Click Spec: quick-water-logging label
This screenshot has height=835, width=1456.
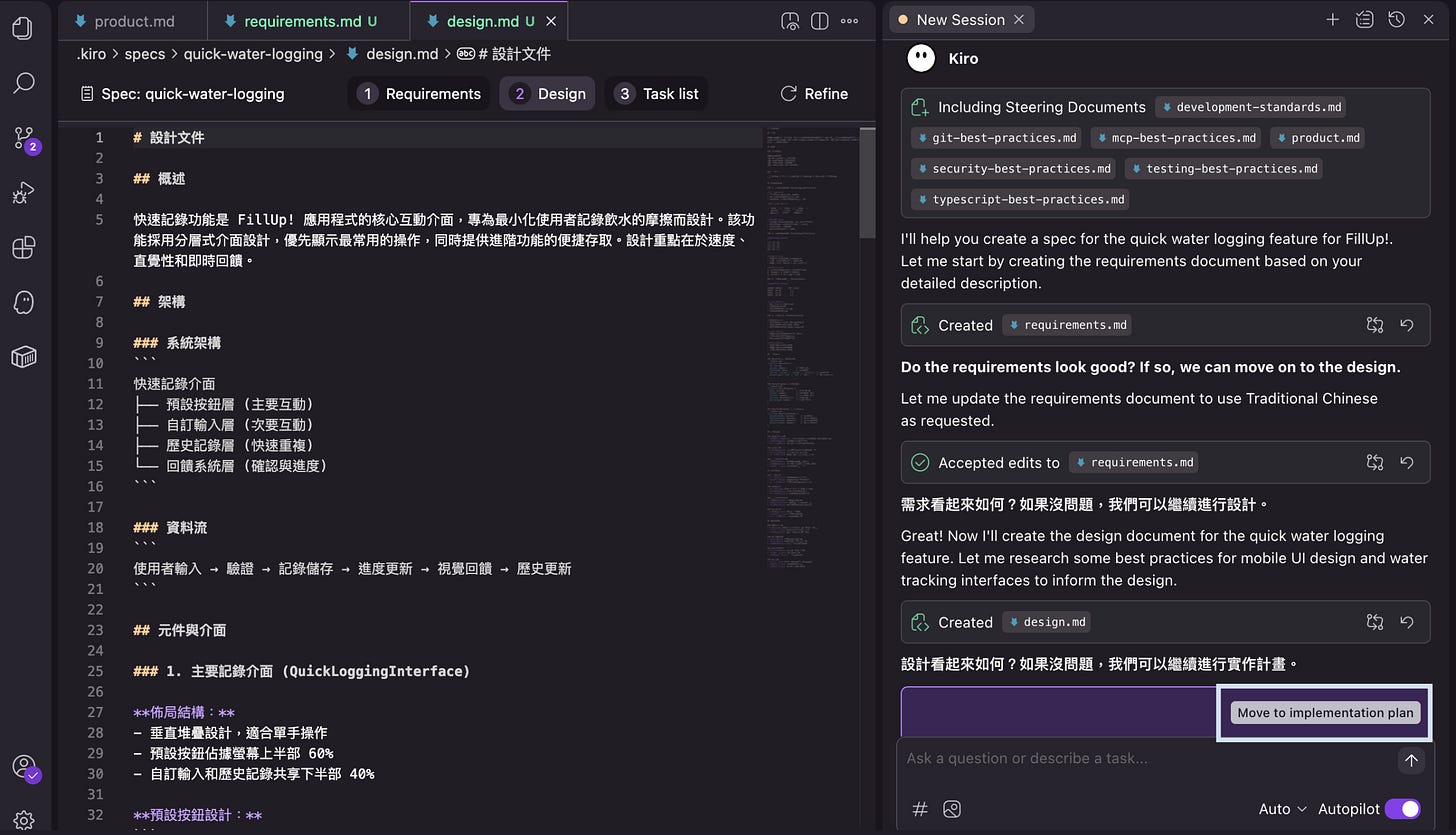click(181, 94)
